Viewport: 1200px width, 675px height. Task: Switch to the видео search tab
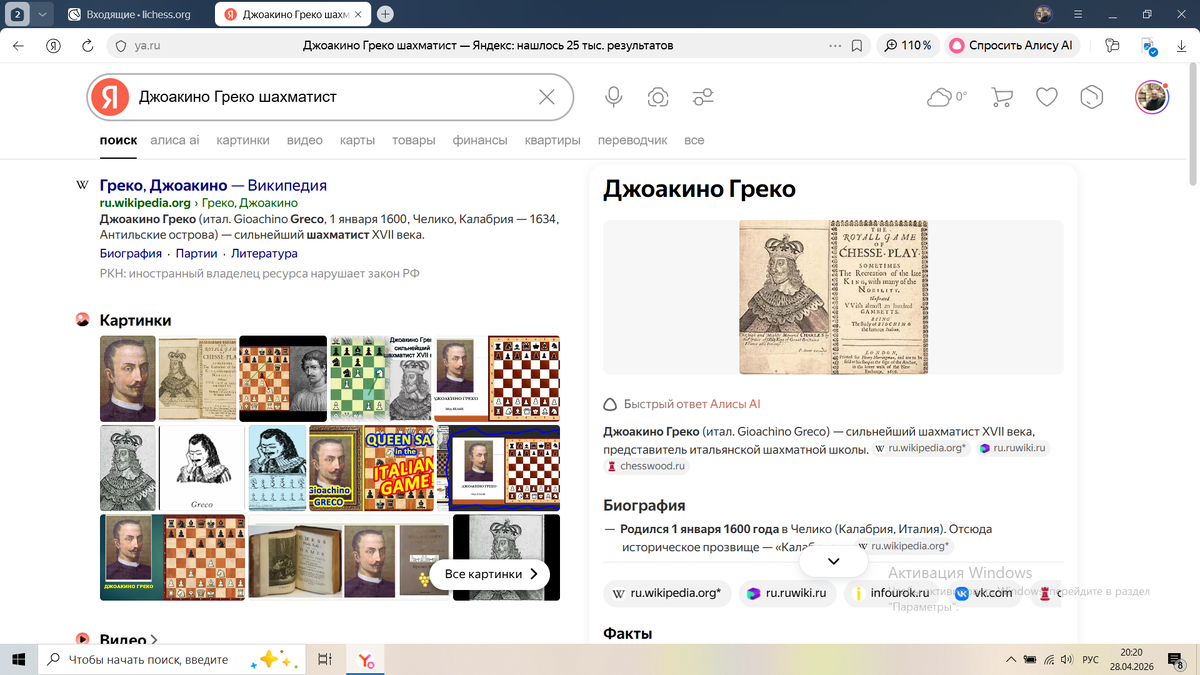305,140
